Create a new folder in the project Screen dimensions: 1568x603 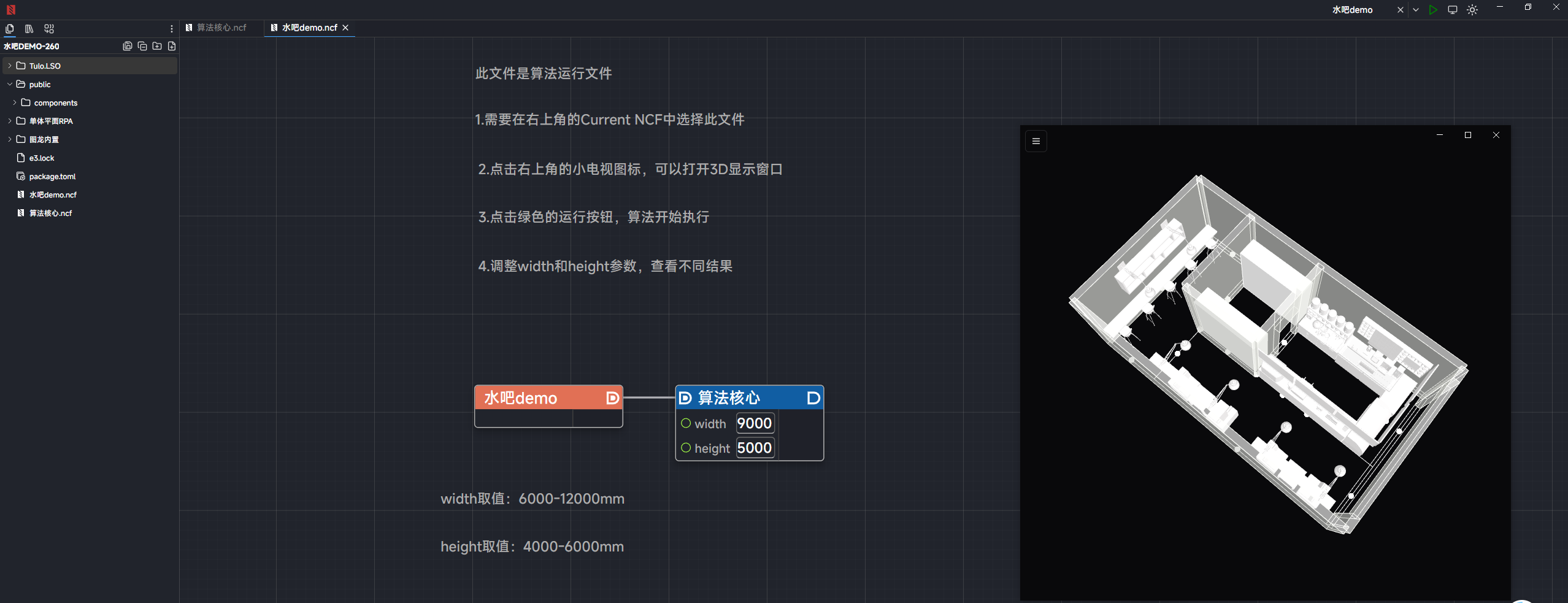click(157, 46)
